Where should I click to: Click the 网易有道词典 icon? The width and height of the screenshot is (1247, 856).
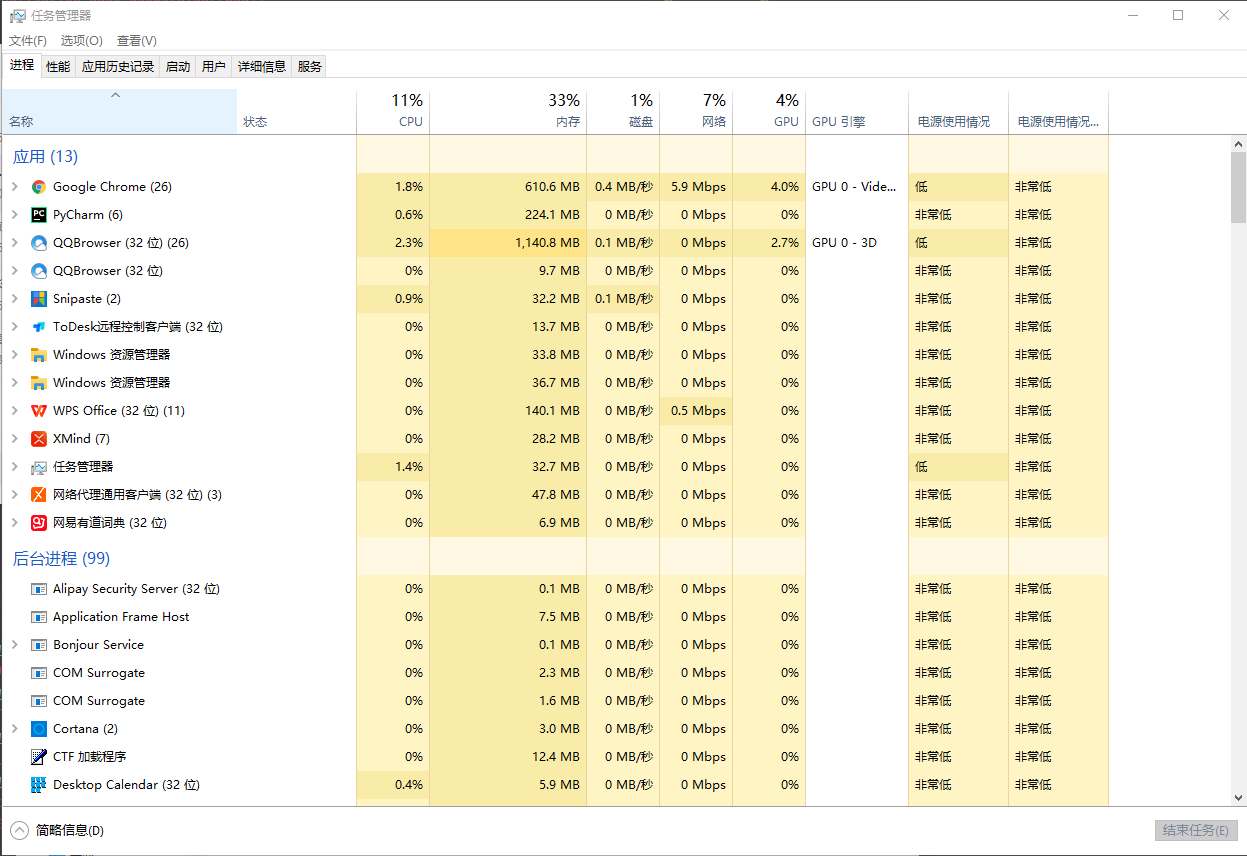[39, 523]
